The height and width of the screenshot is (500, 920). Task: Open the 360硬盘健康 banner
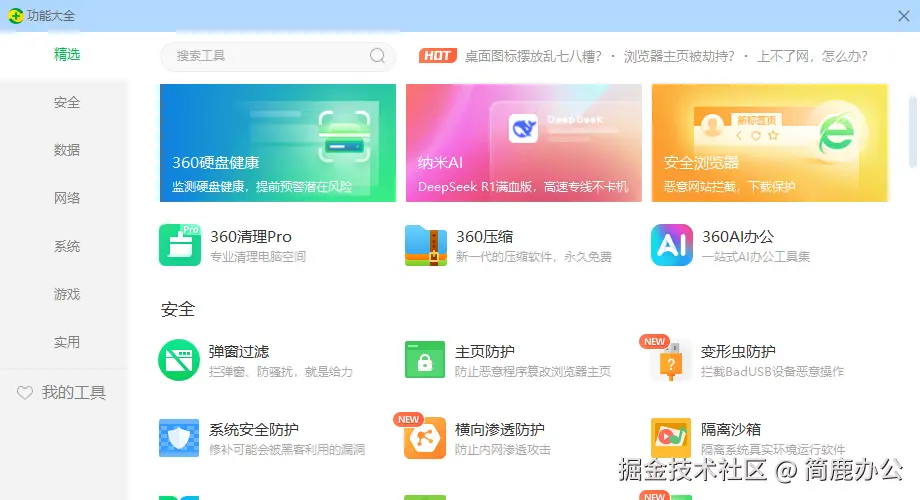pyautogui.click(x=278, y=143)
